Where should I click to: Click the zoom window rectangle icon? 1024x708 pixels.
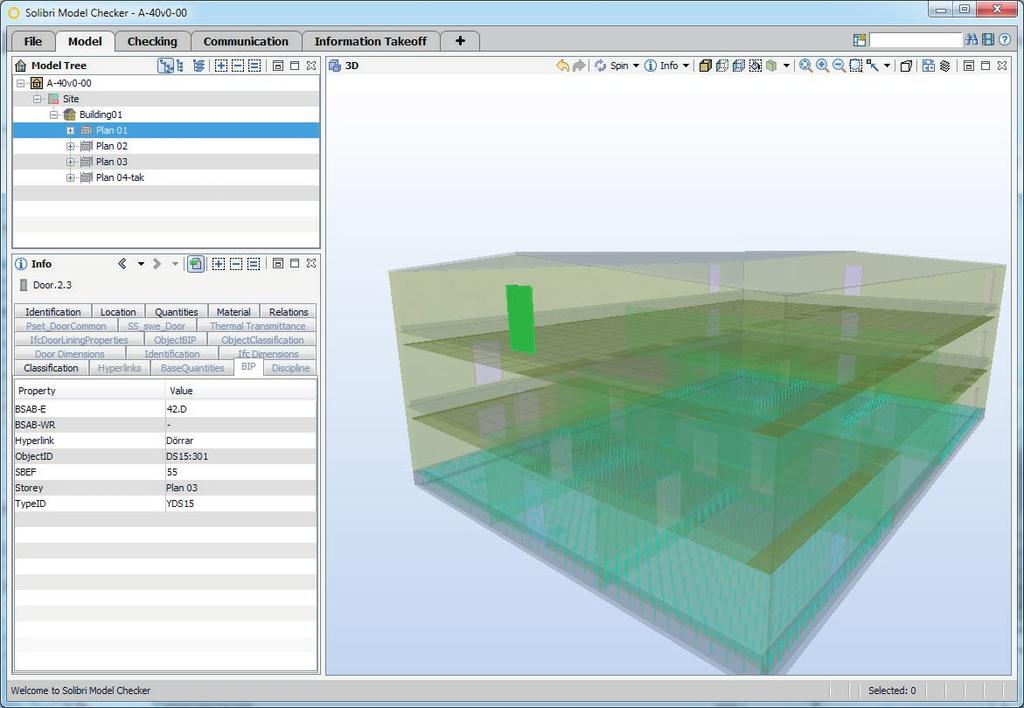click(856, 65)
